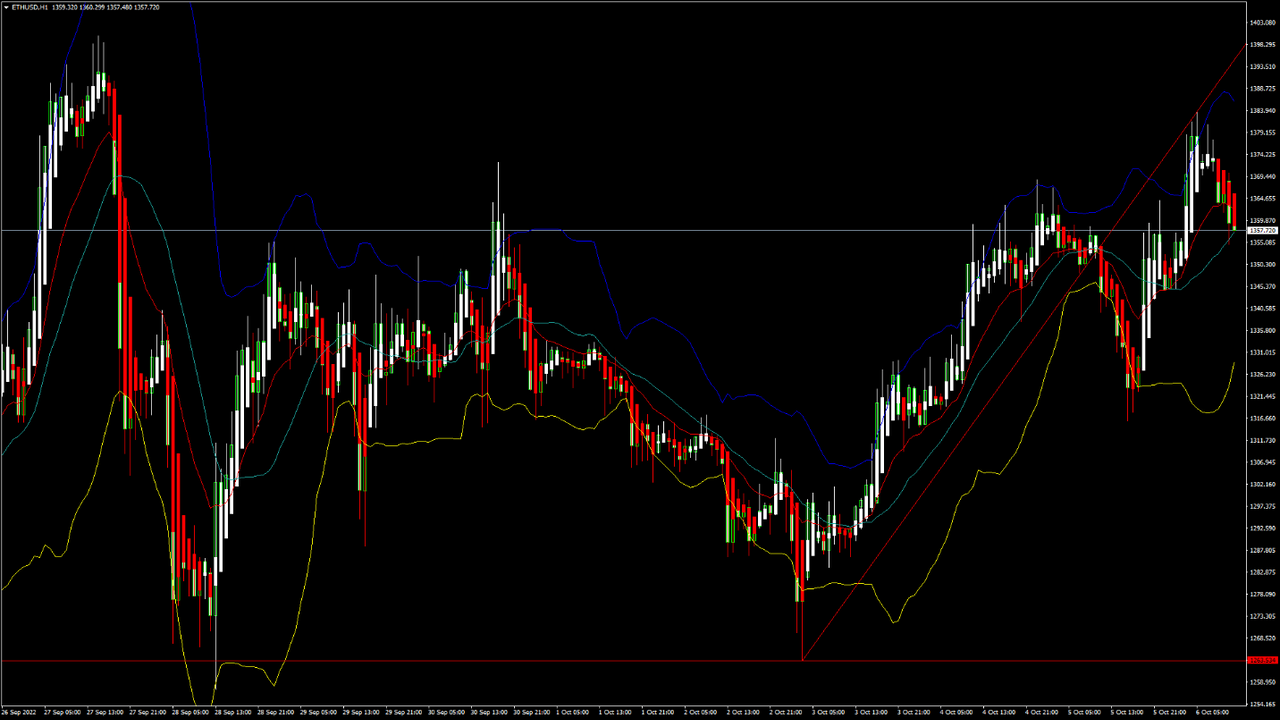Image resolution: width=1280 pixels, height=720 pixels.
Task: Click the 1 Oct 05:00 time label
Action: (571, 713)
